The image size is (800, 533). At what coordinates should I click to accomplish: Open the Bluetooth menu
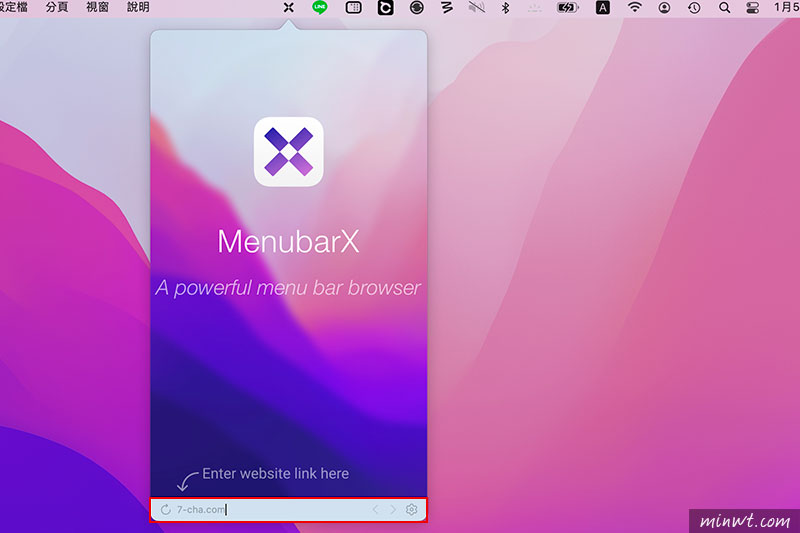505,7
